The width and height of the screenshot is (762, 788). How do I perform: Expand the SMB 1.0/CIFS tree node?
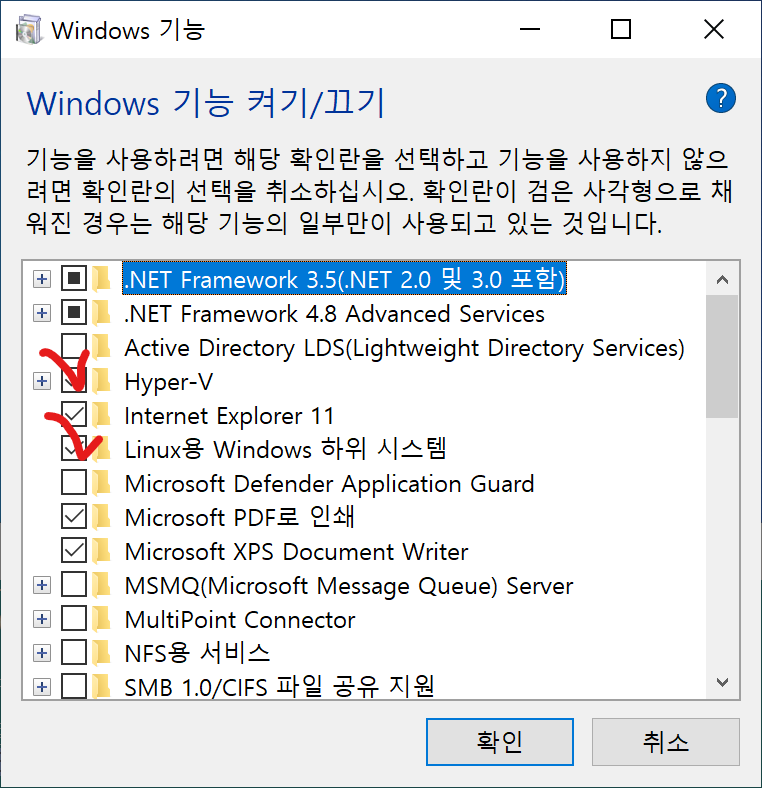coord(42,687)
